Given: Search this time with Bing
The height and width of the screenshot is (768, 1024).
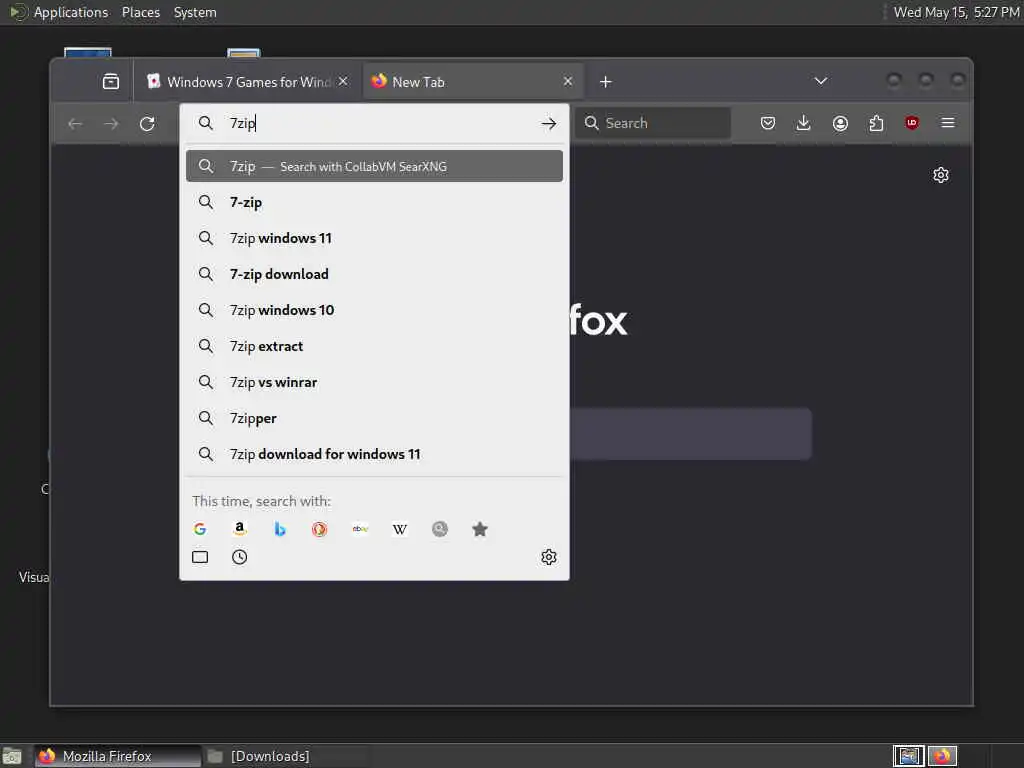Looking at the screenshot, I should click(x=280, y=529).
